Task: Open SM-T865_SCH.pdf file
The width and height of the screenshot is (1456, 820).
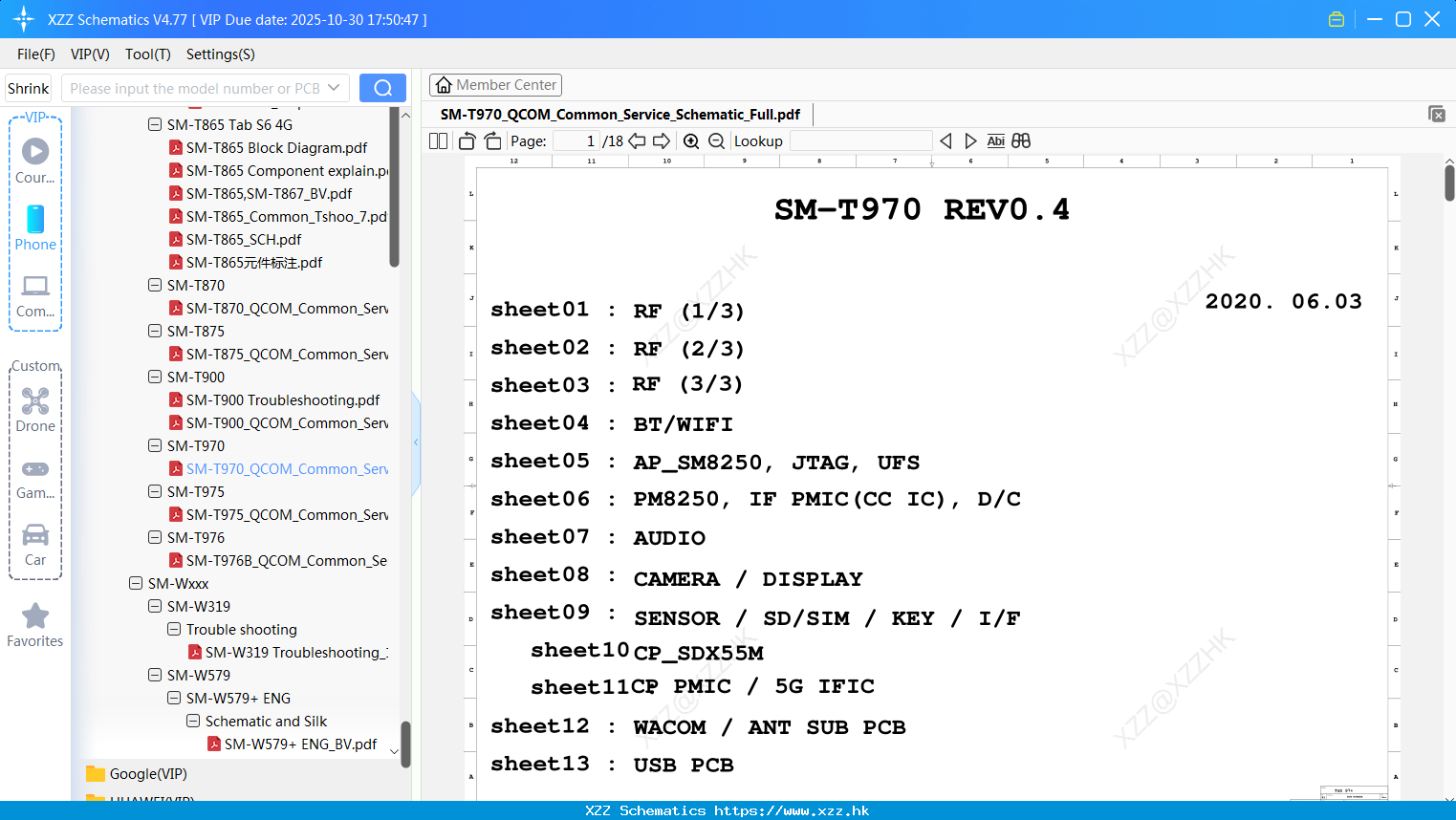Action: click(244, 239)
